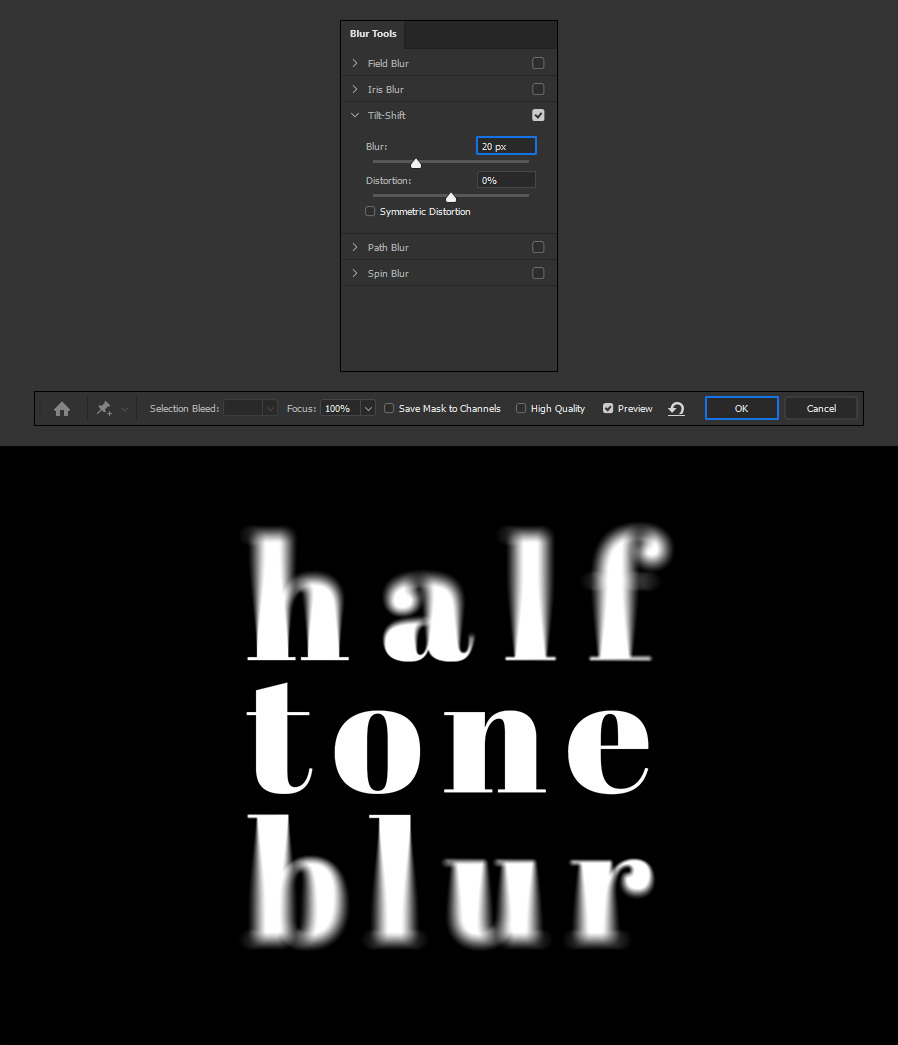Viewport: 898px width, 1045px height.
Task: Open the Focus percentage dropdown
Action: tap(368, 409)
